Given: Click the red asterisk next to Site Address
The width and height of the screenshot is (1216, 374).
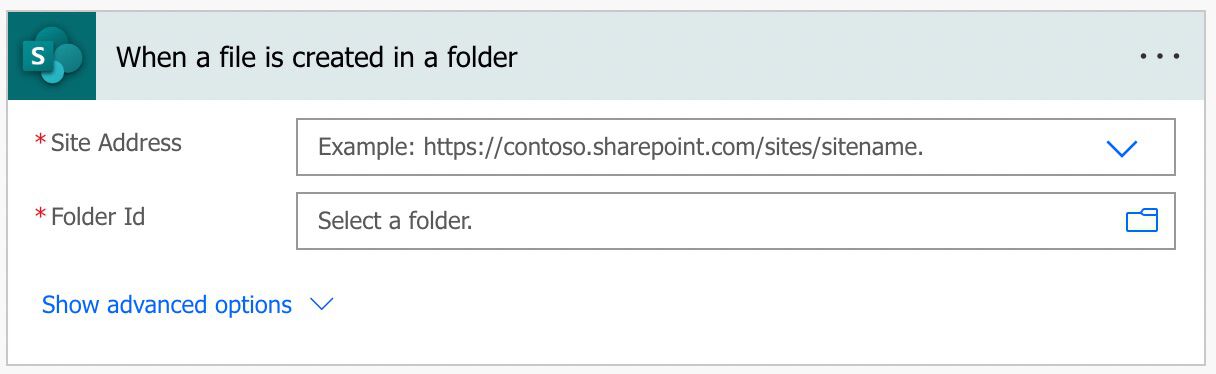Looking at the screenshot, I should (41, 142).
